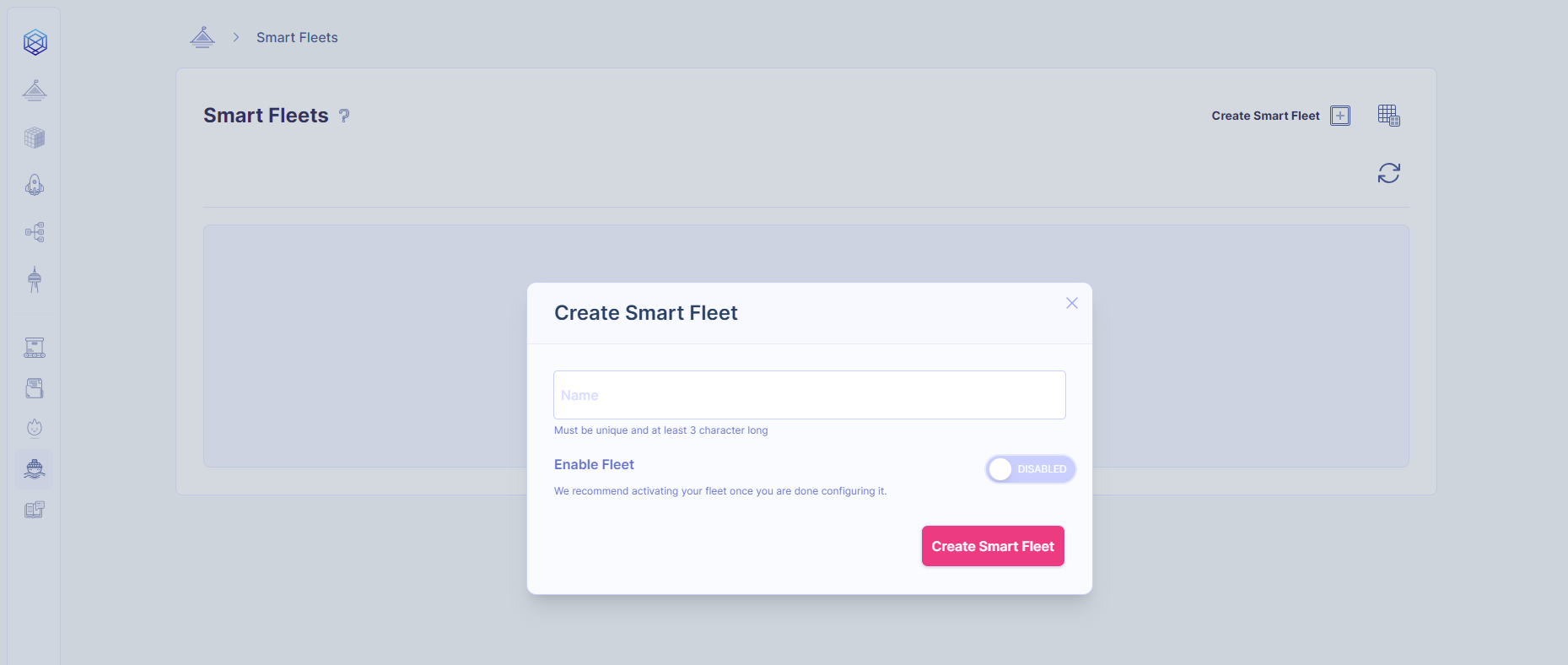Select the rocket icon in sidebar
The width and height of the screenshot is (1568, 665).
[x=35, y=185]
